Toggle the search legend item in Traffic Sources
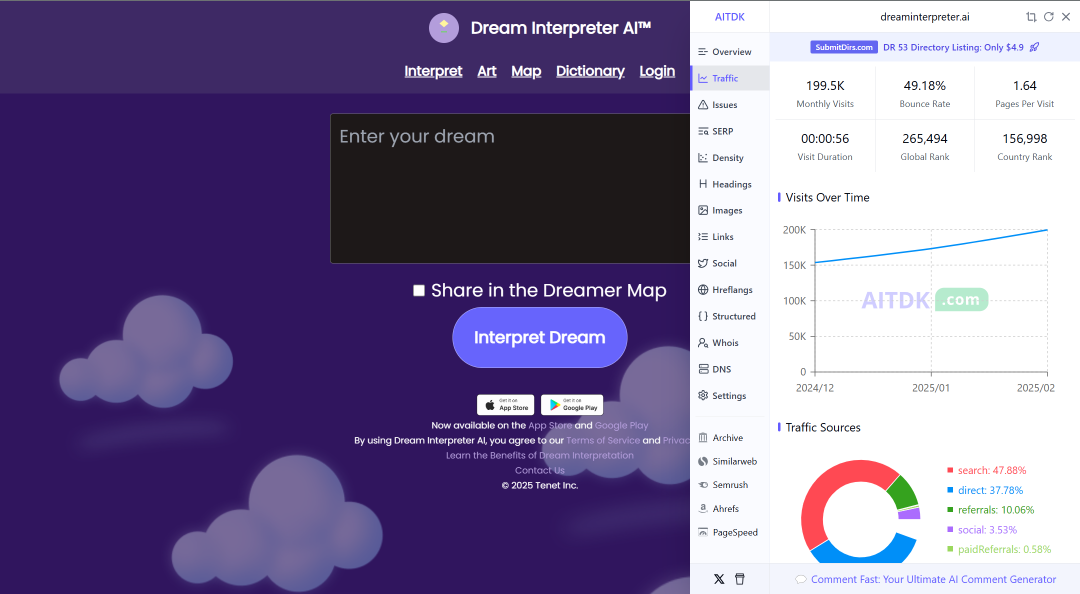The height and width of the screenshot is (594, 1080). [x=986, y=470]
